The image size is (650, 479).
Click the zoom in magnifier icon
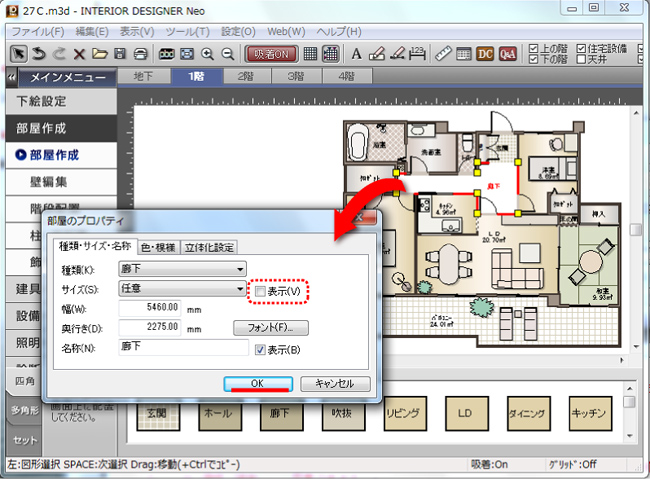tap(208, 53)
